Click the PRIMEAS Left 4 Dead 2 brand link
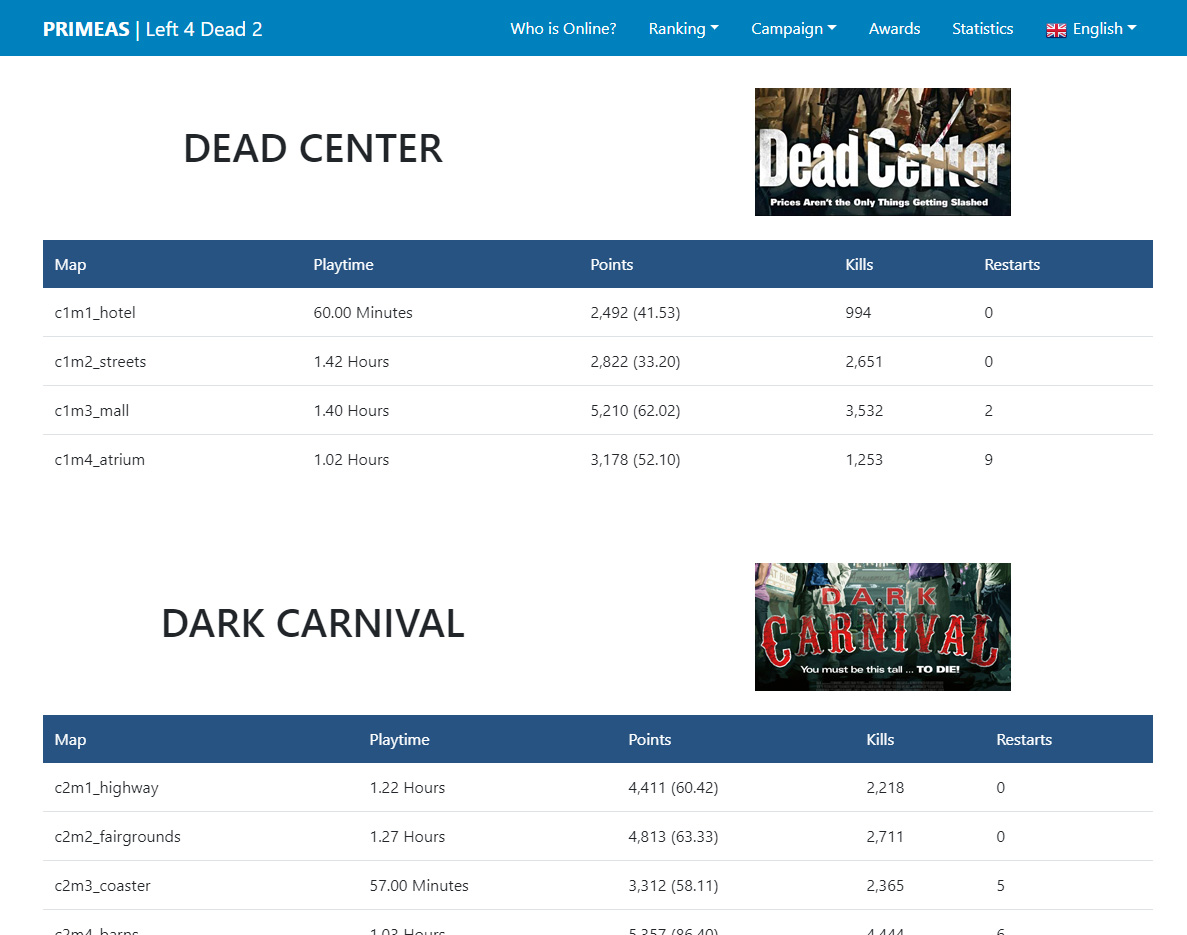This screenshot has width=1187, height=935. point(152,29)
